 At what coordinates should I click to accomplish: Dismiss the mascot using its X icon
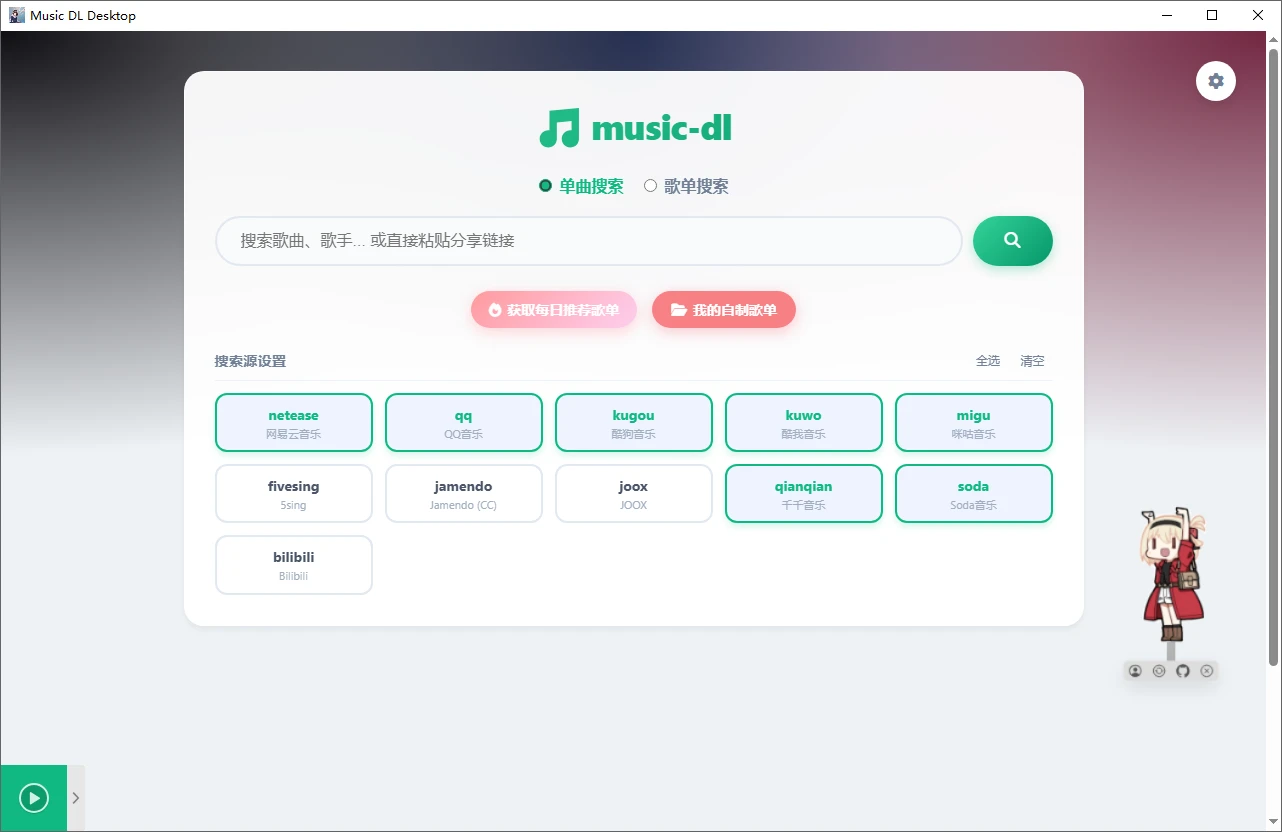(1207, 670)
